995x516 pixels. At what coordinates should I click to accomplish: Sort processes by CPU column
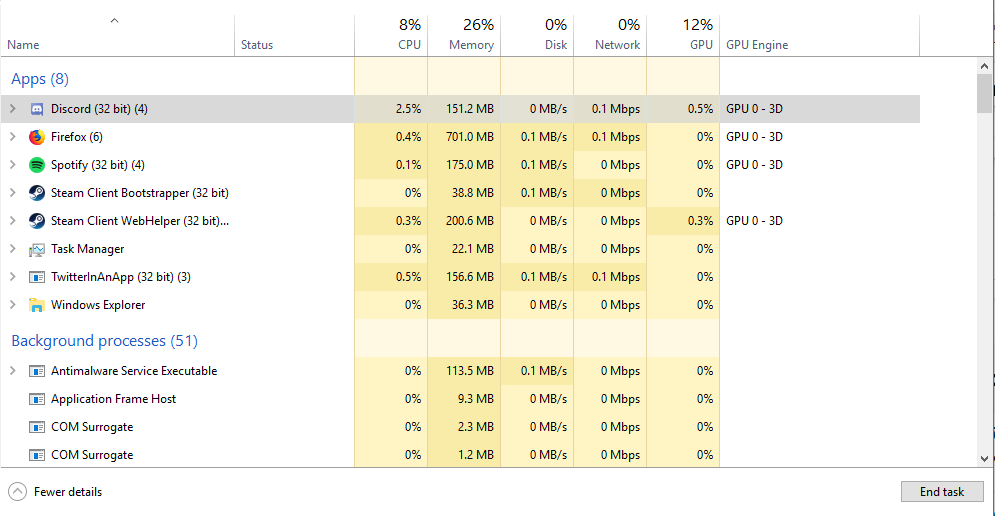[x=409, y=45]
